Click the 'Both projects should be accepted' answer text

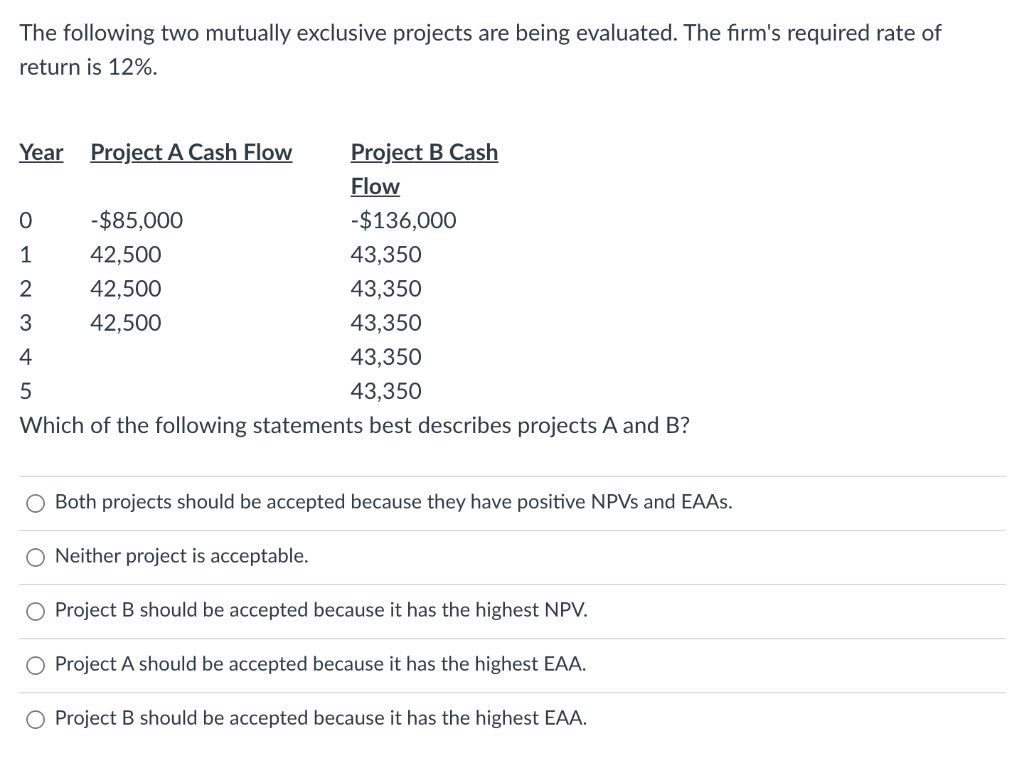pyautogui.click(x=392, y=503)
